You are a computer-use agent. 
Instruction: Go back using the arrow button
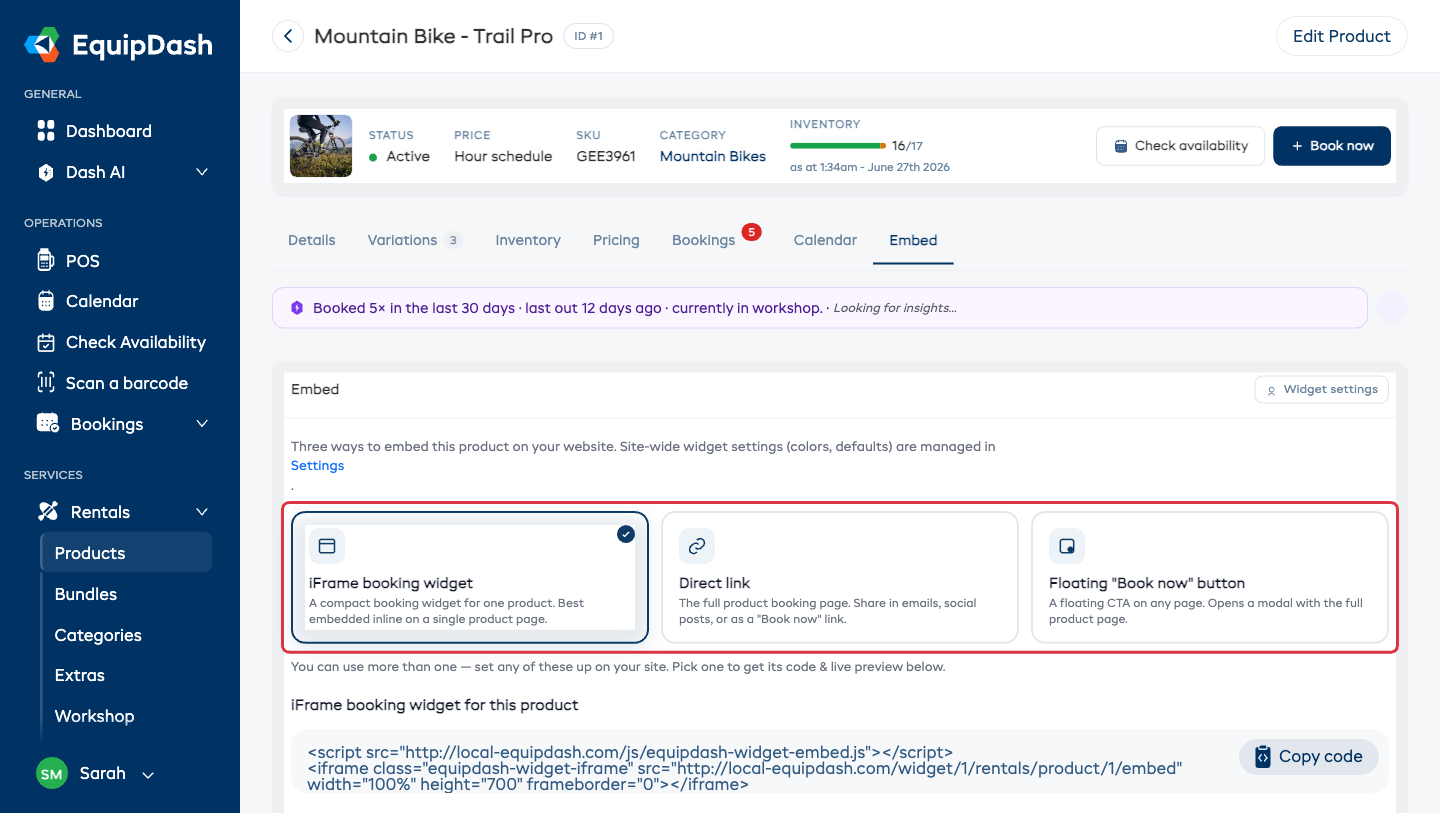pos(288,37)
